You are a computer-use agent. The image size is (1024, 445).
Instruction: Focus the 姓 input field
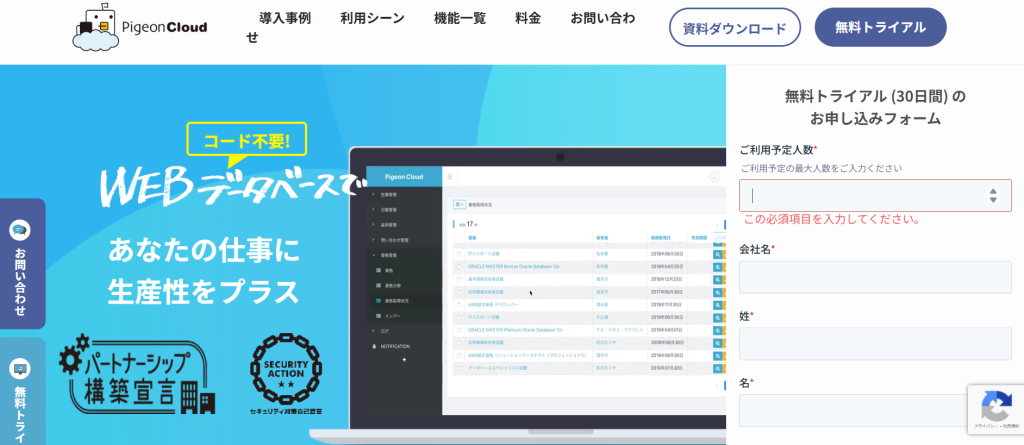(x=875, y=344)
